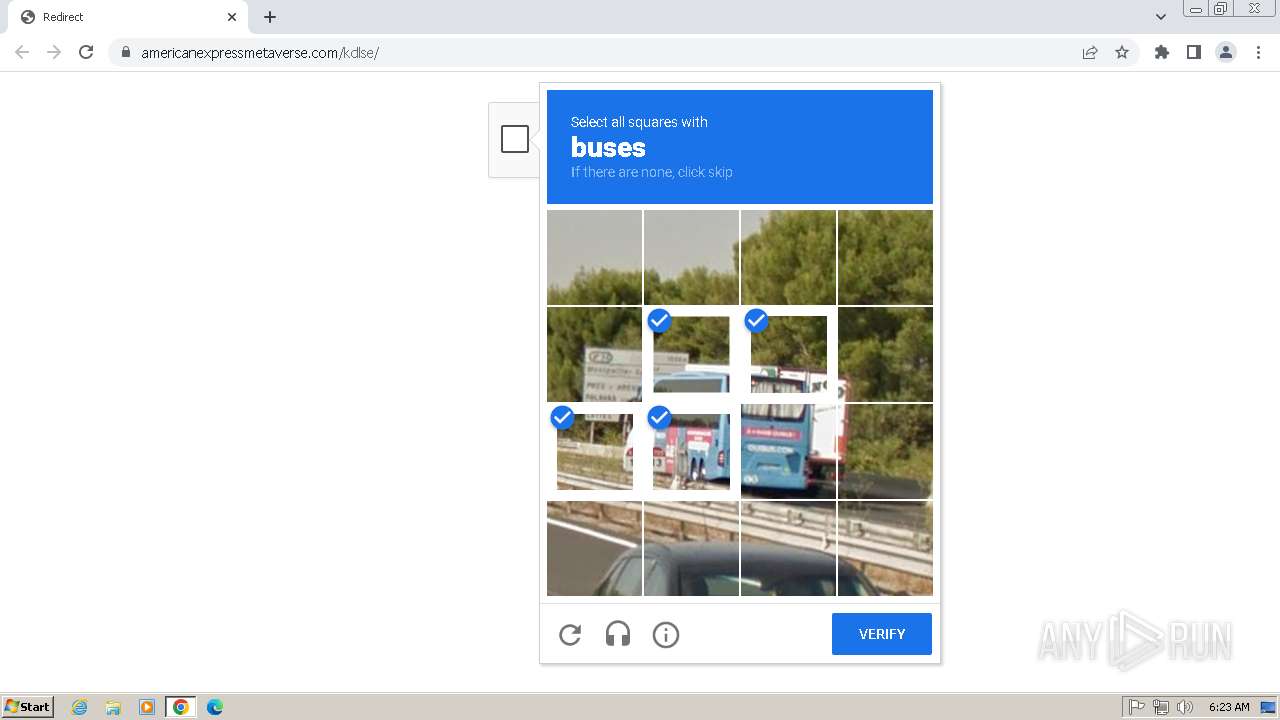
Task: Click the browser Back arrow
Action: click(22, 52)
